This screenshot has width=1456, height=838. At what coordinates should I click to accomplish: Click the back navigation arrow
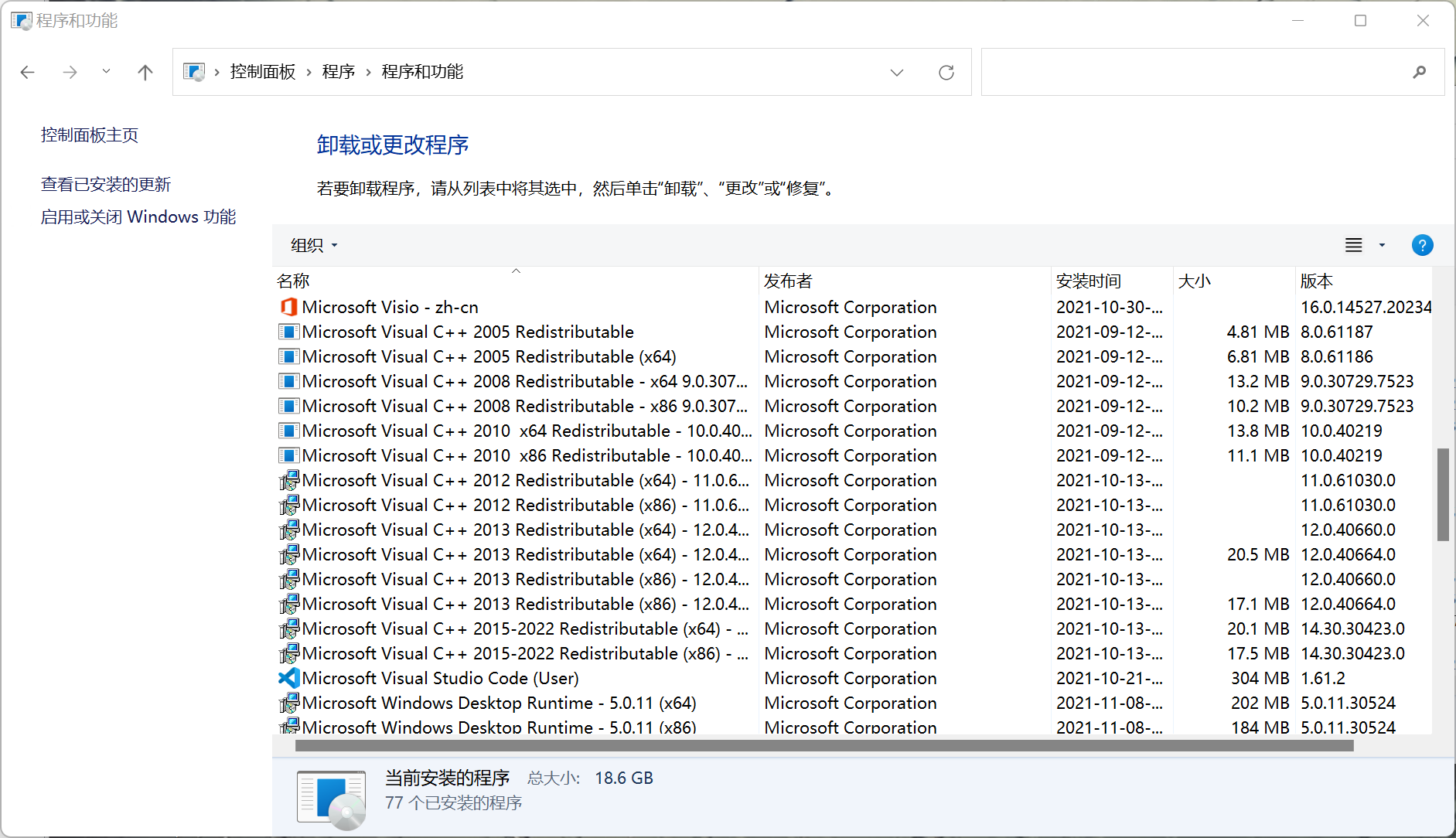point(28,72)
